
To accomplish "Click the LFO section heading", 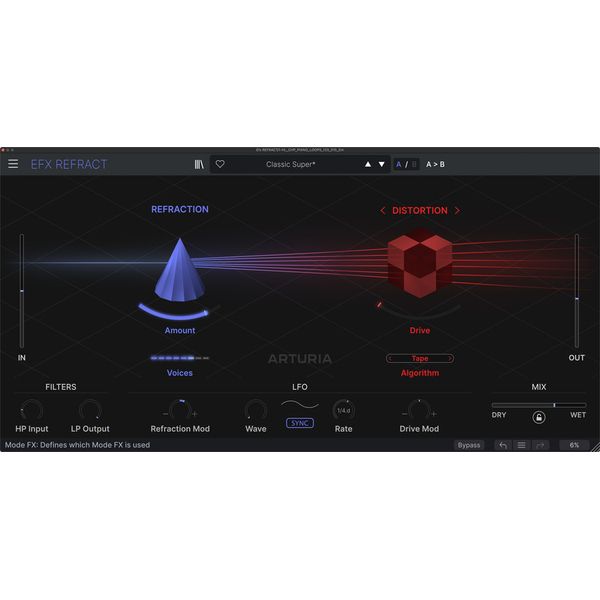I will [300, 387].
